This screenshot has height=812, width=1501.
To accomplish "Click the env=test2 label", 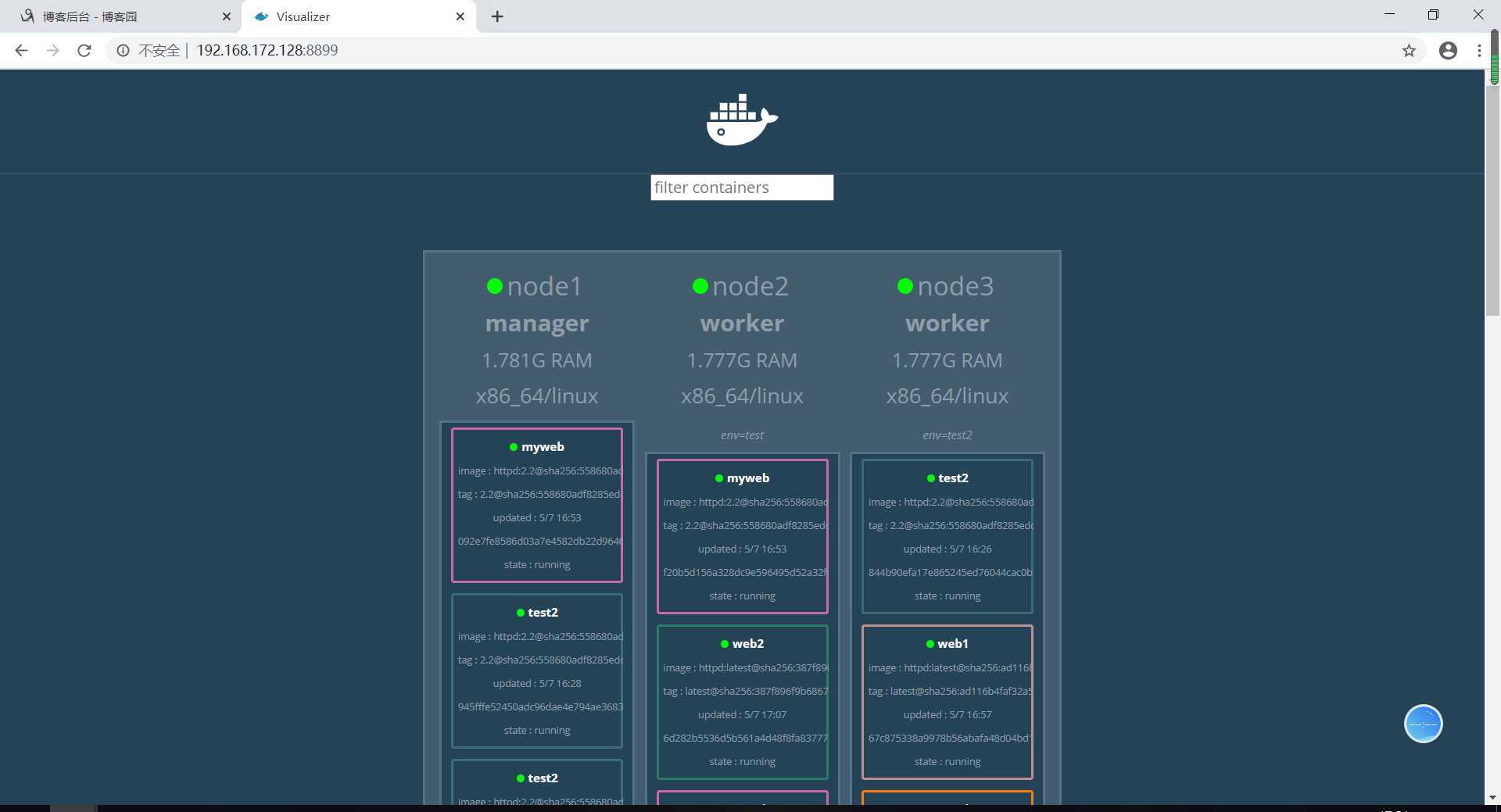I will (x=948, y=435).
